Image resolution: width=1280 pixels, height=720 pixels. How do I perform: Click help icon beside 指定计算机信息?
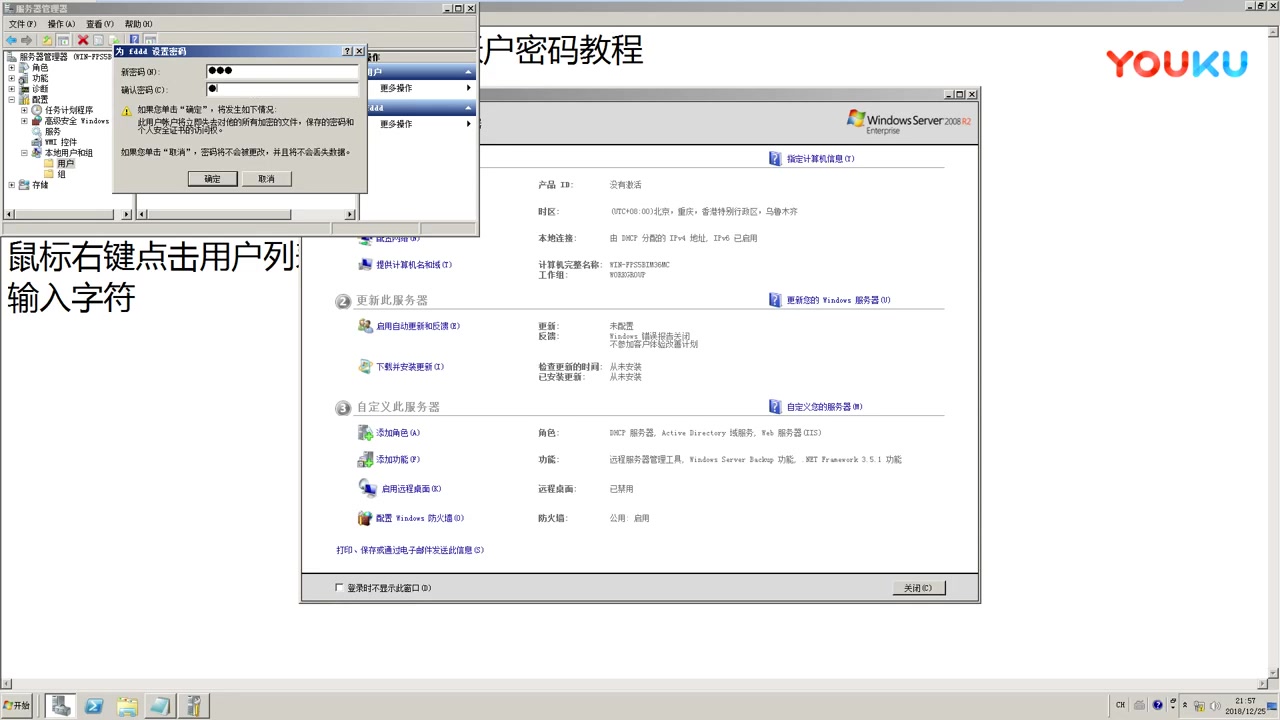775,159
